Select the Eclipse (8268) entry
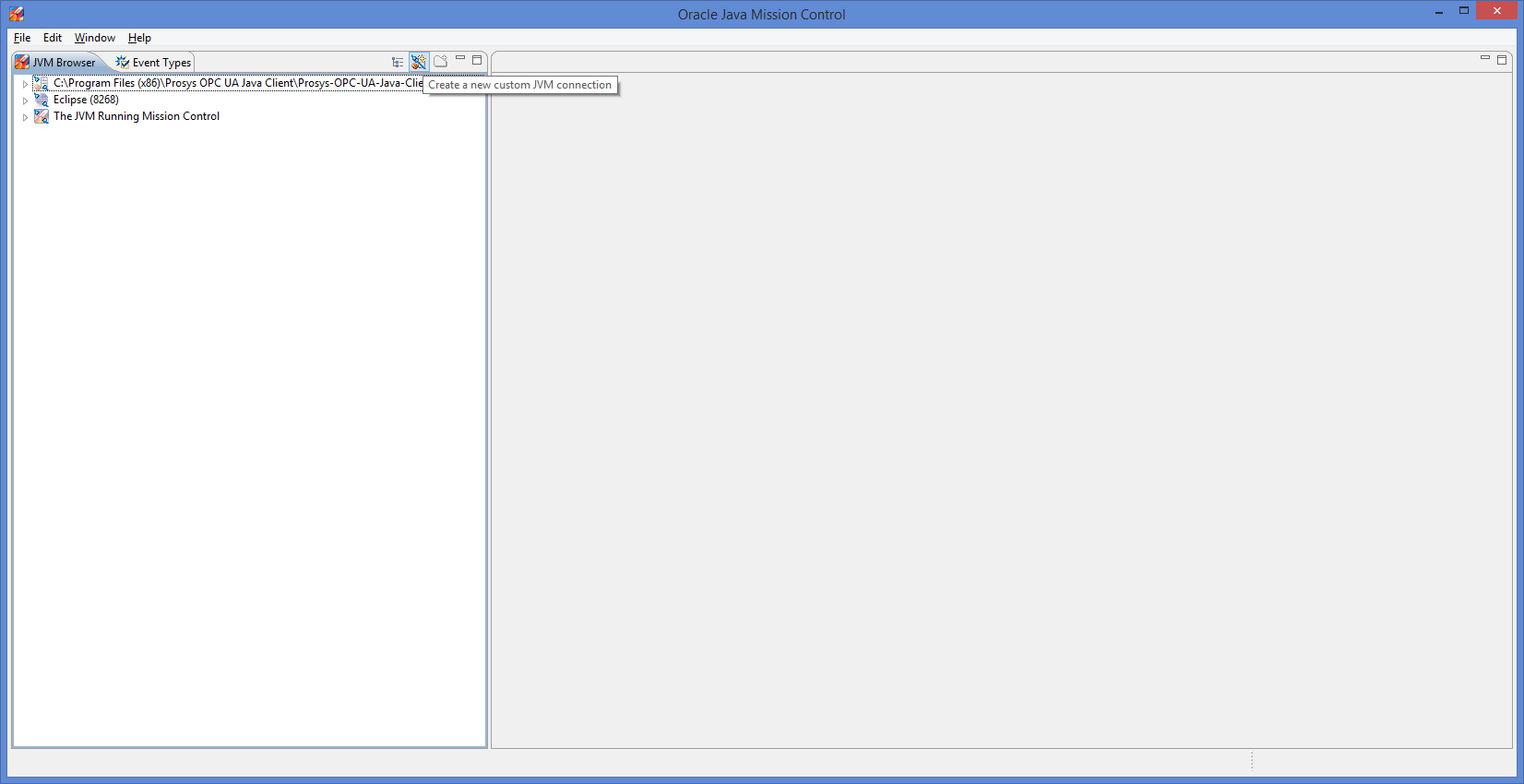 86,100
